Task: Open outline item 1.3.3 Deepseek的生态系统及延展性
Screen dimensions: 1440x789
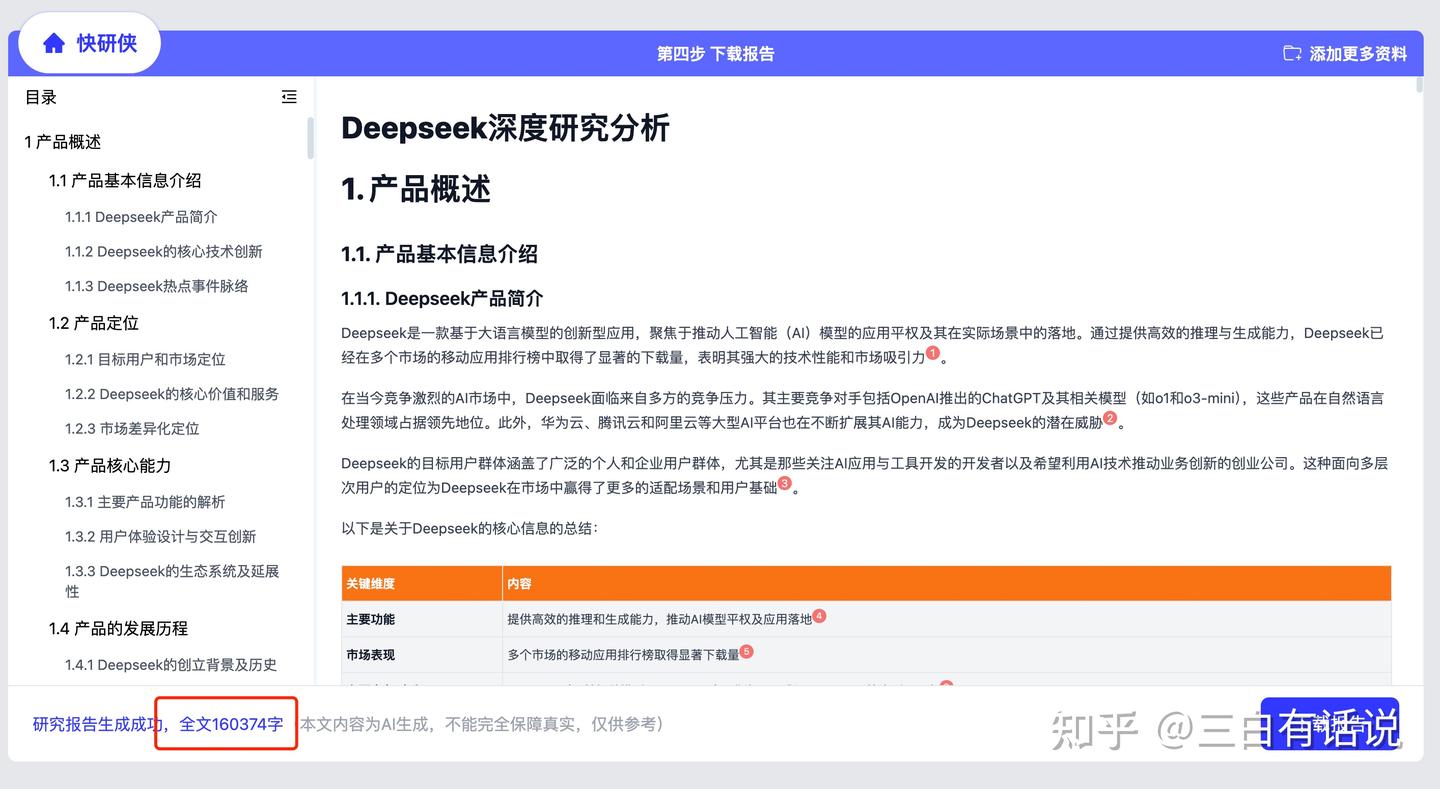Action: (x=172, y=581)
